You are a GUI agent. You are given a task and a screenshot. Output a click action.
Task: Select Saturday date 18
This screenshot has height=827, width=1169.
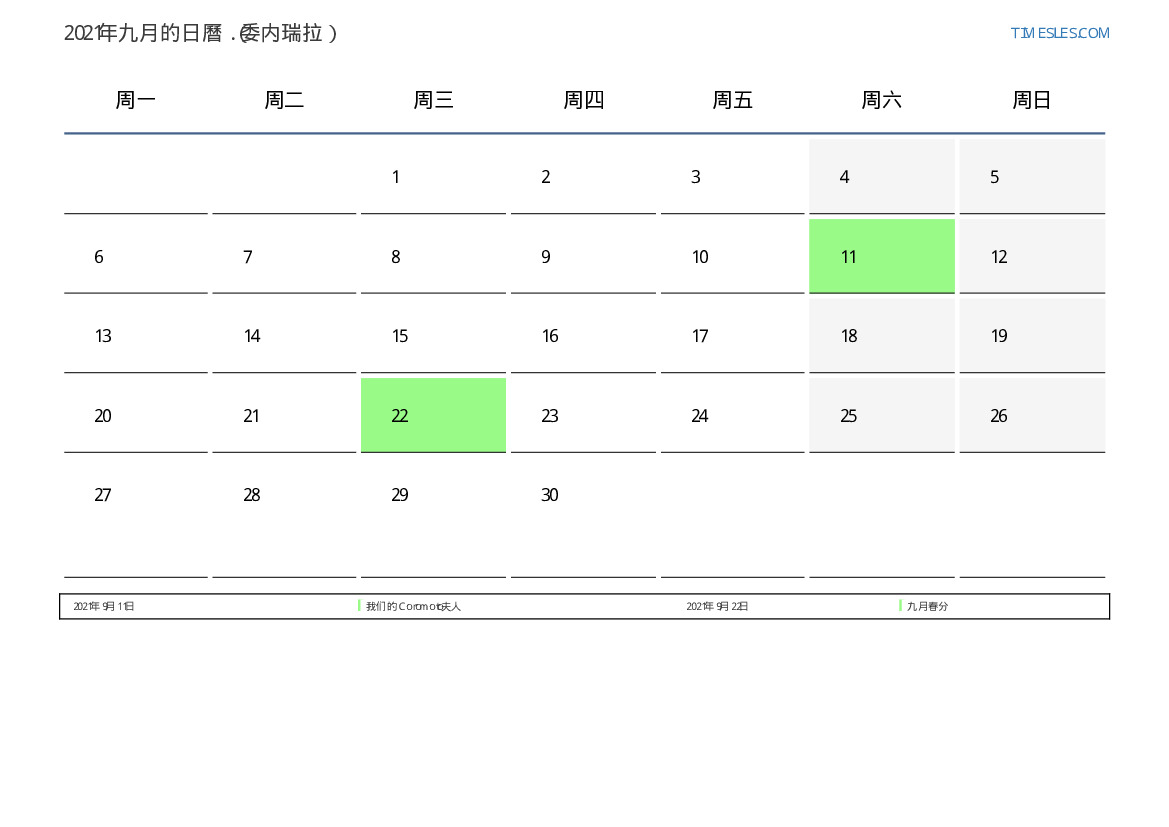[881, 336]
